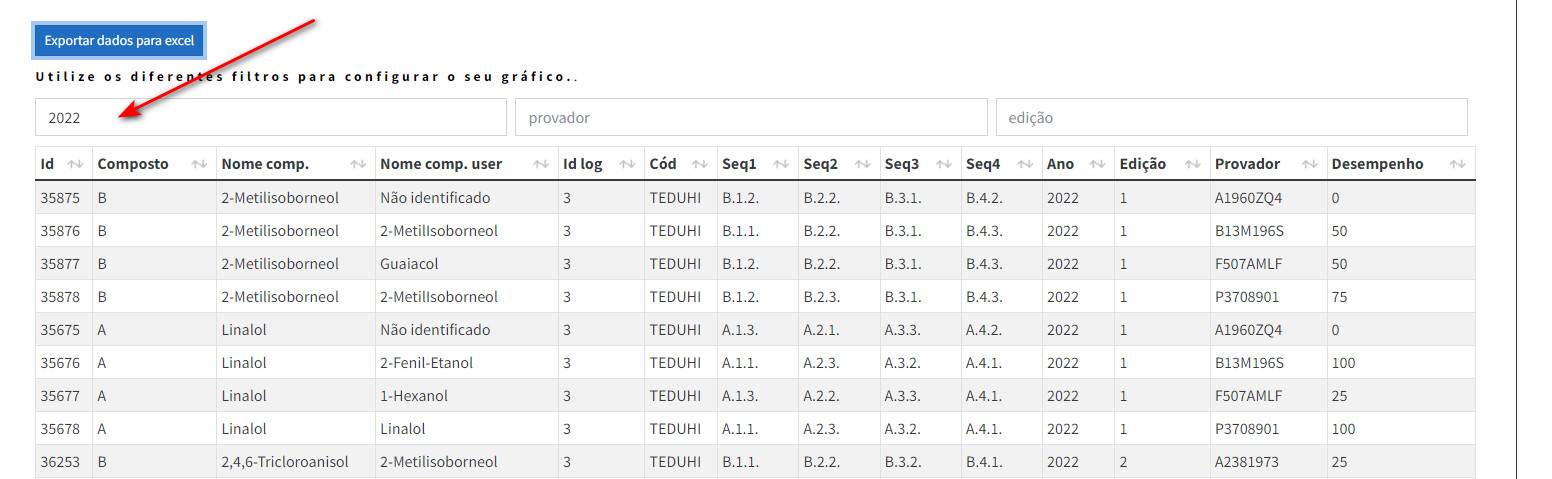
Task: Sort by Cód column arrows
Action: [x=700, y=164]
